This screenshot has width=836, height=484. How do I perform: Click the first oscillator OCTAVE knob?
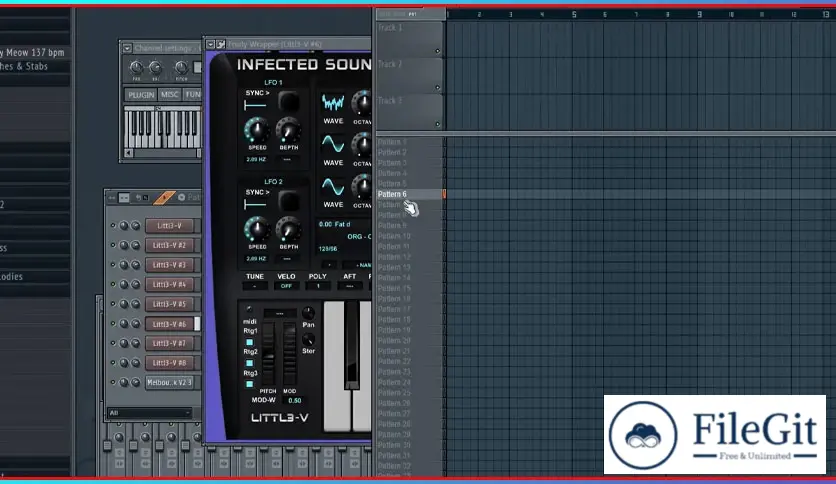click(363, 103)
